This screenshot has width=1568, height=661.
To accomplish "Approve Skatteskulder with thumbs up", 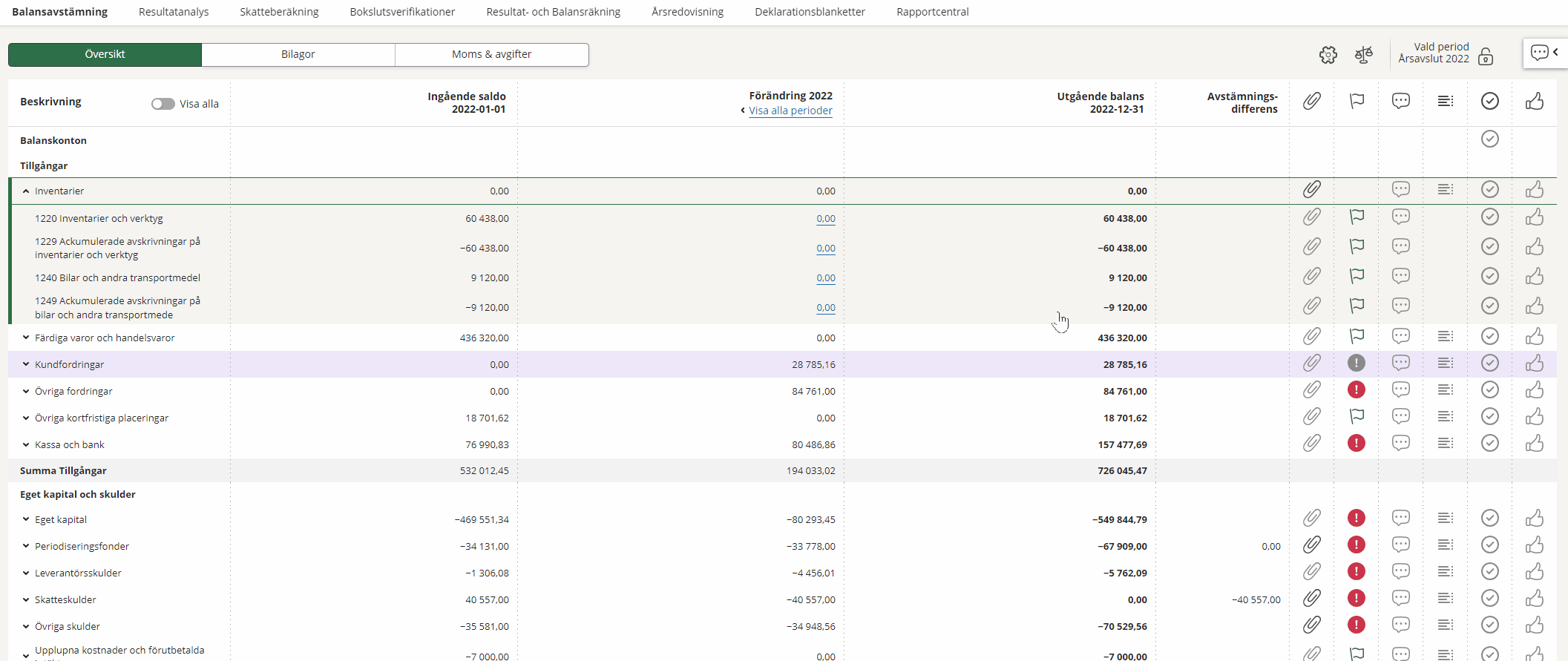I will point(1534,599).
